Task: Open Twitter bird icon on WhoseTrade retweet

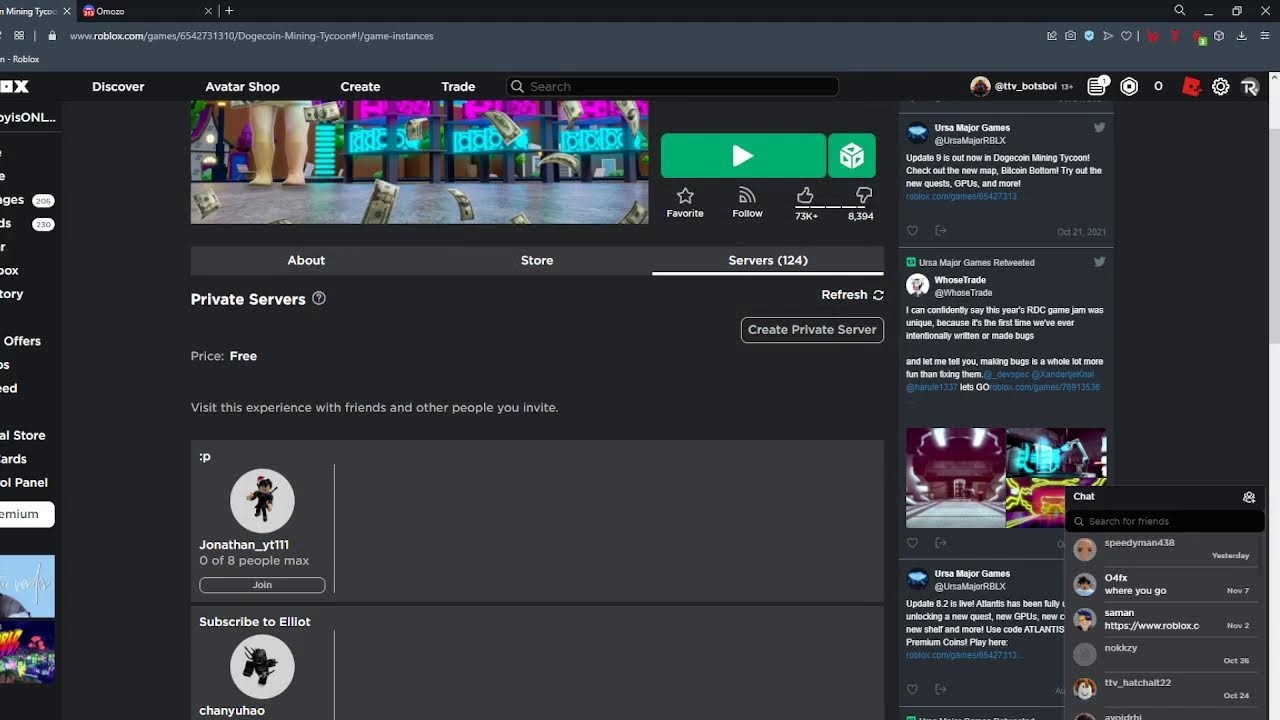Action: [1099, 262]
